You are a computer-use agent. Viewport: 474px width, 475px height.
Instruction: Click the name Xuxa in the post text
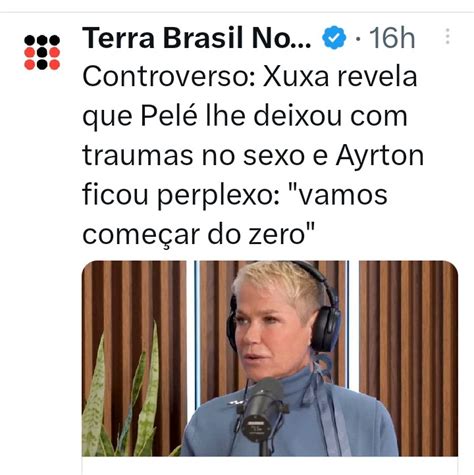pos(297,77)
